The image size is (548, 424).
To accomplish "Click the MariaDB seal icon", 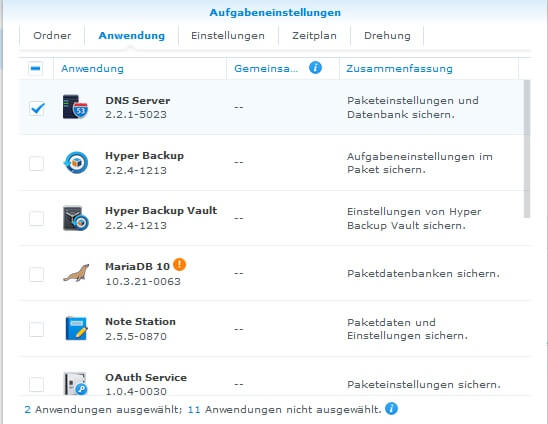I will click(76, 273).
